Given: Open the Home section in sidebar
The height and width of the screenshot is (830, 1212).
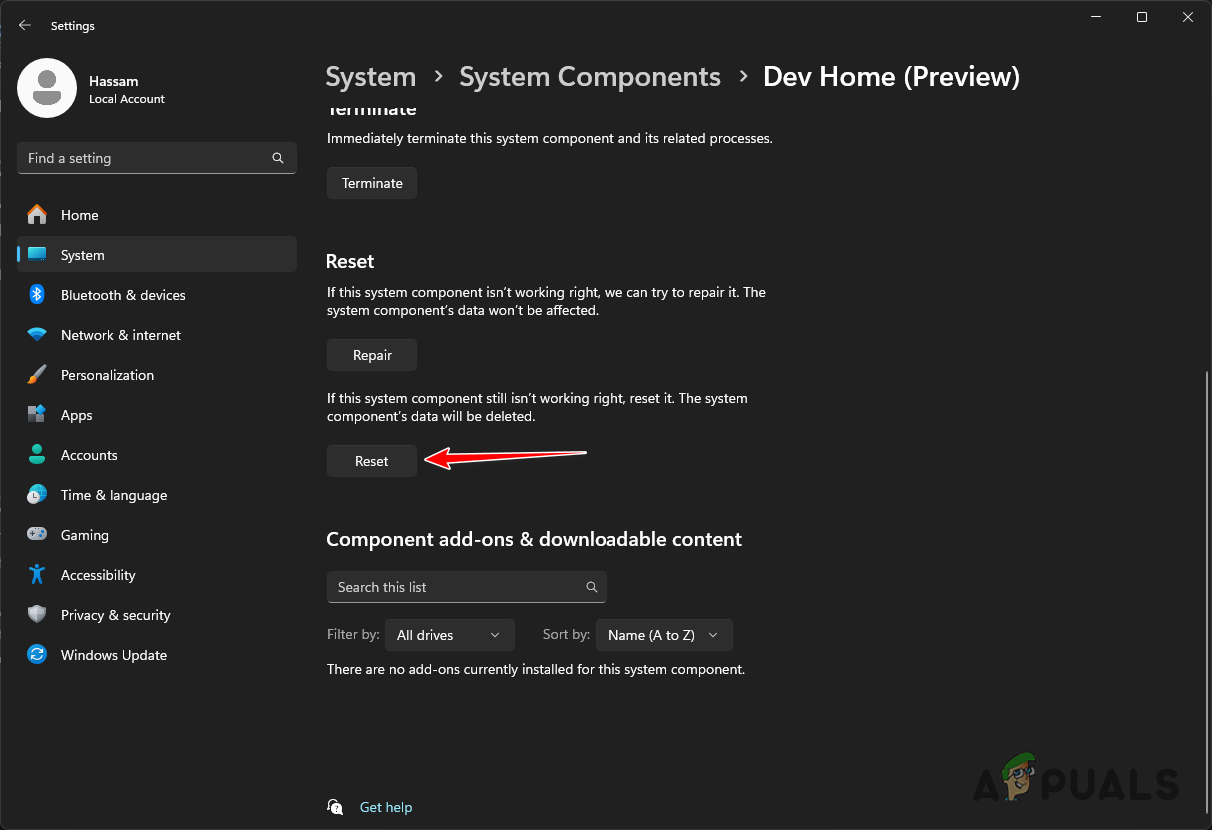Looking at the screenshot, I should pos(80,215).
